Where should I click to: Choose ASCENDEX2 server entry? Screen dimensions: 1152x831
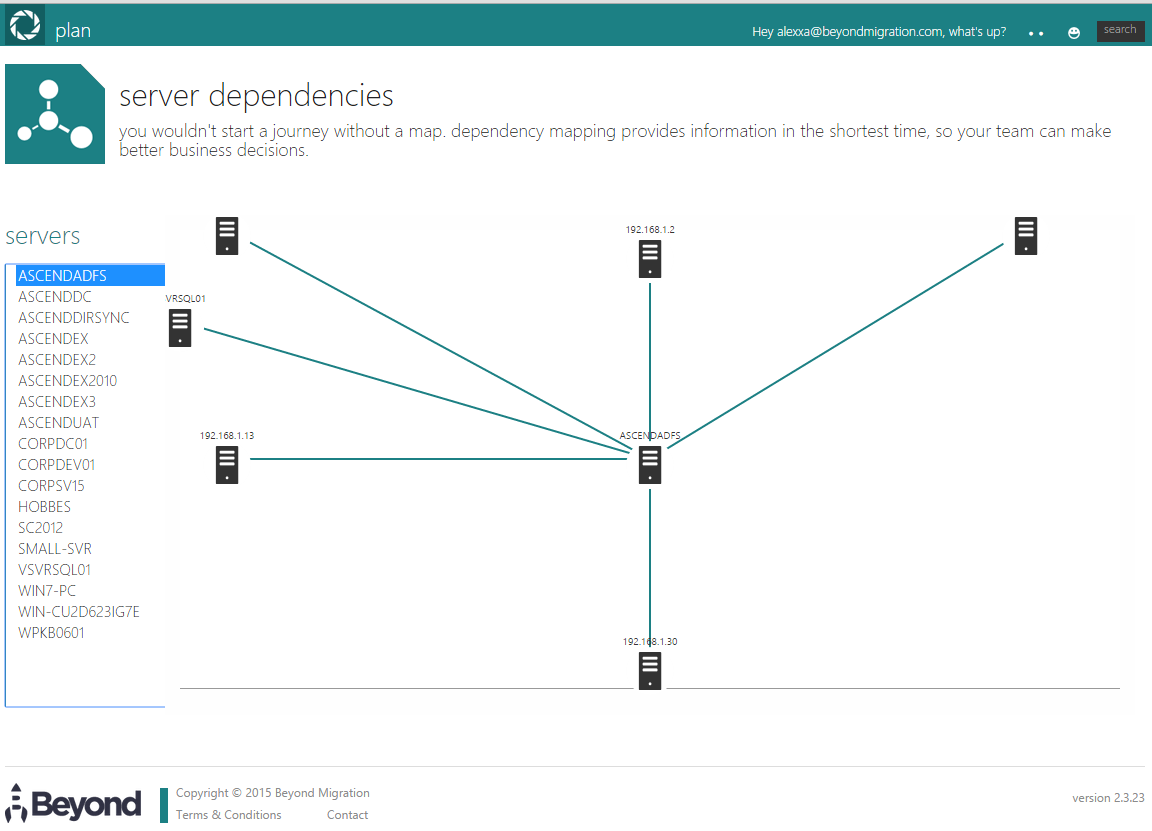(57, 360)
